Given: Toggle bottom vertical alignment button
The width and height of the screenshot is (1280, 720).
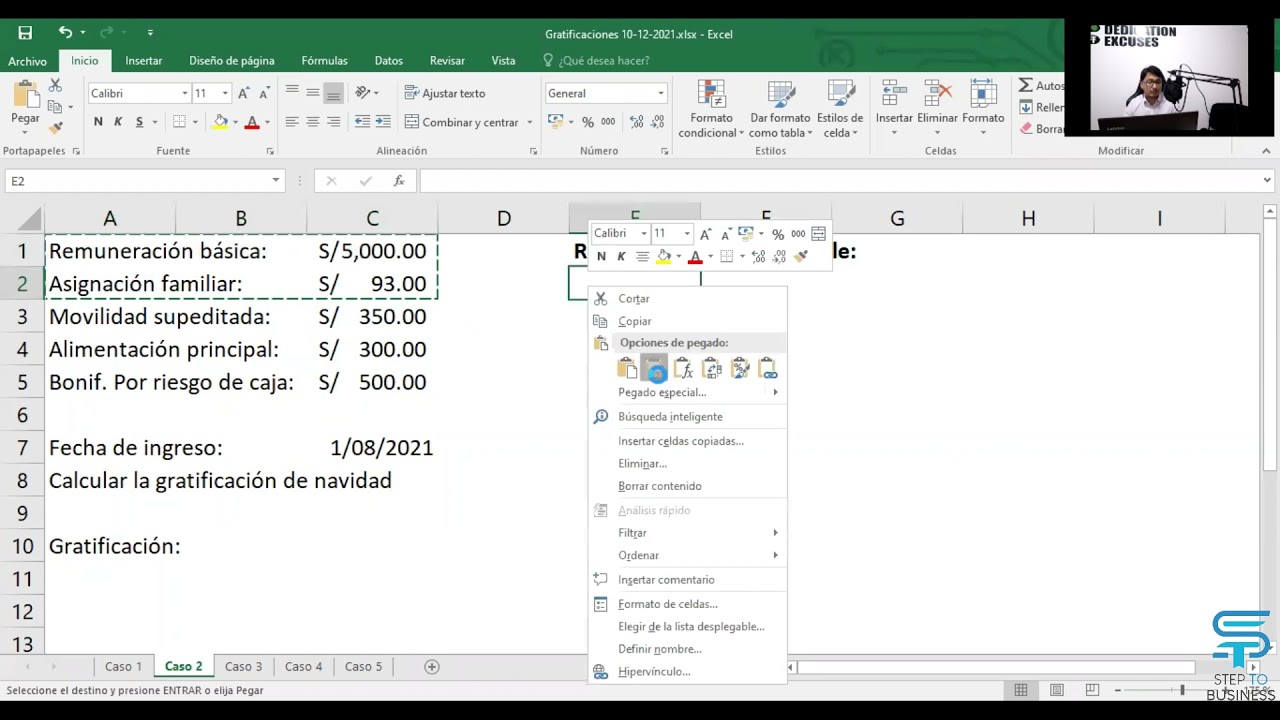Looking at the screenshot, I should 334,93.
